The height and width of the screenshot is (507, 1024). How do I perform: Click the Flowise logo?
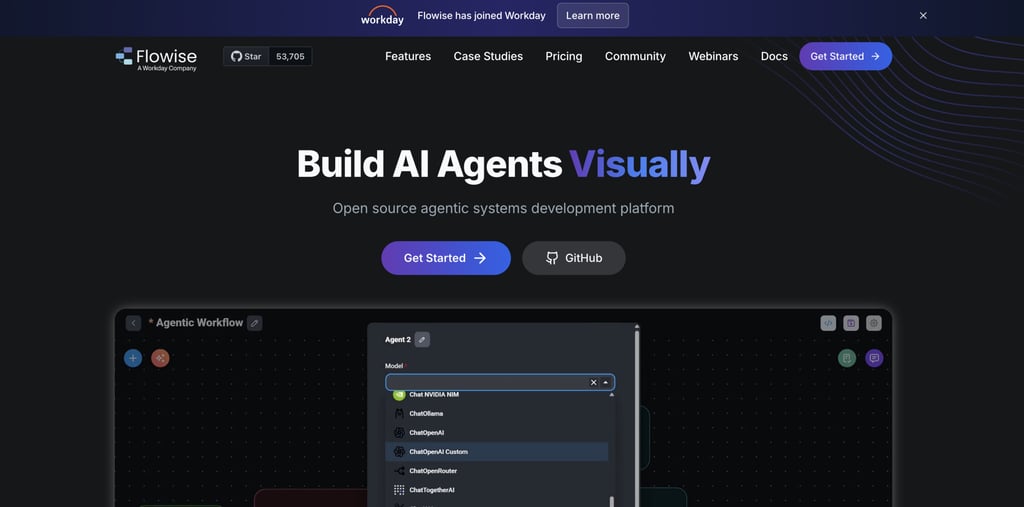pos(156,58)
